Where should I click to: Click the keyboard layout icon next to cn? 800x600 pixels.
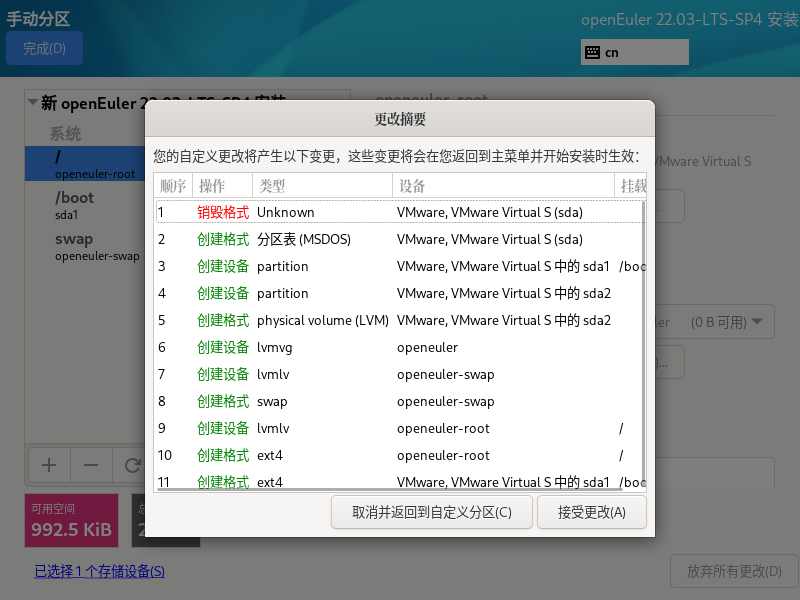pyautogui.click(x=592, y=53)
